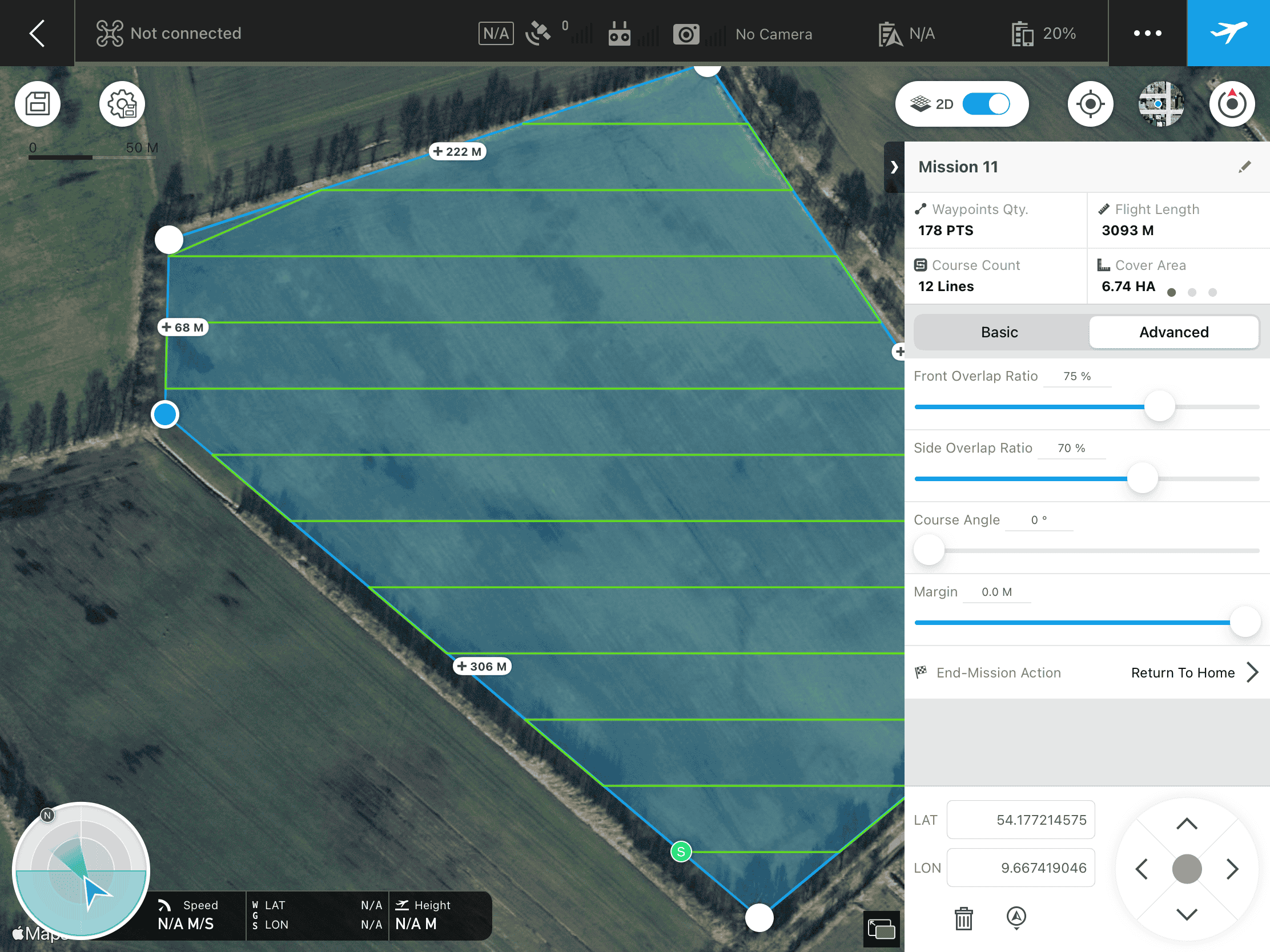Tap the blue airplane fly mode icon
The width and height of the screenshot is (1270, 952).
(x=1228, y=33)
